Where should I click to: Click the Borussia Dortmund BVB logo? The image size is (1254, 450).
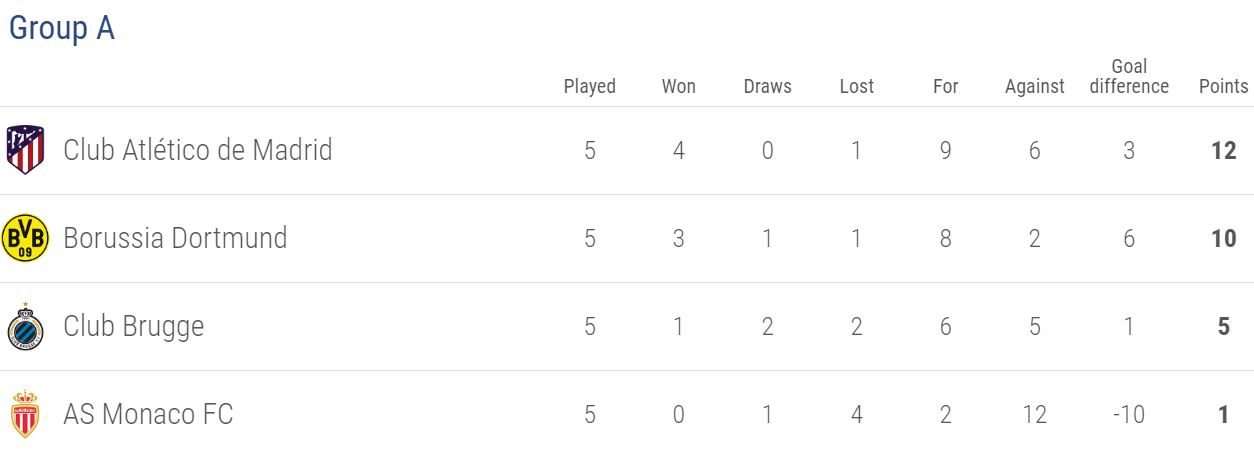pos(25,238)
